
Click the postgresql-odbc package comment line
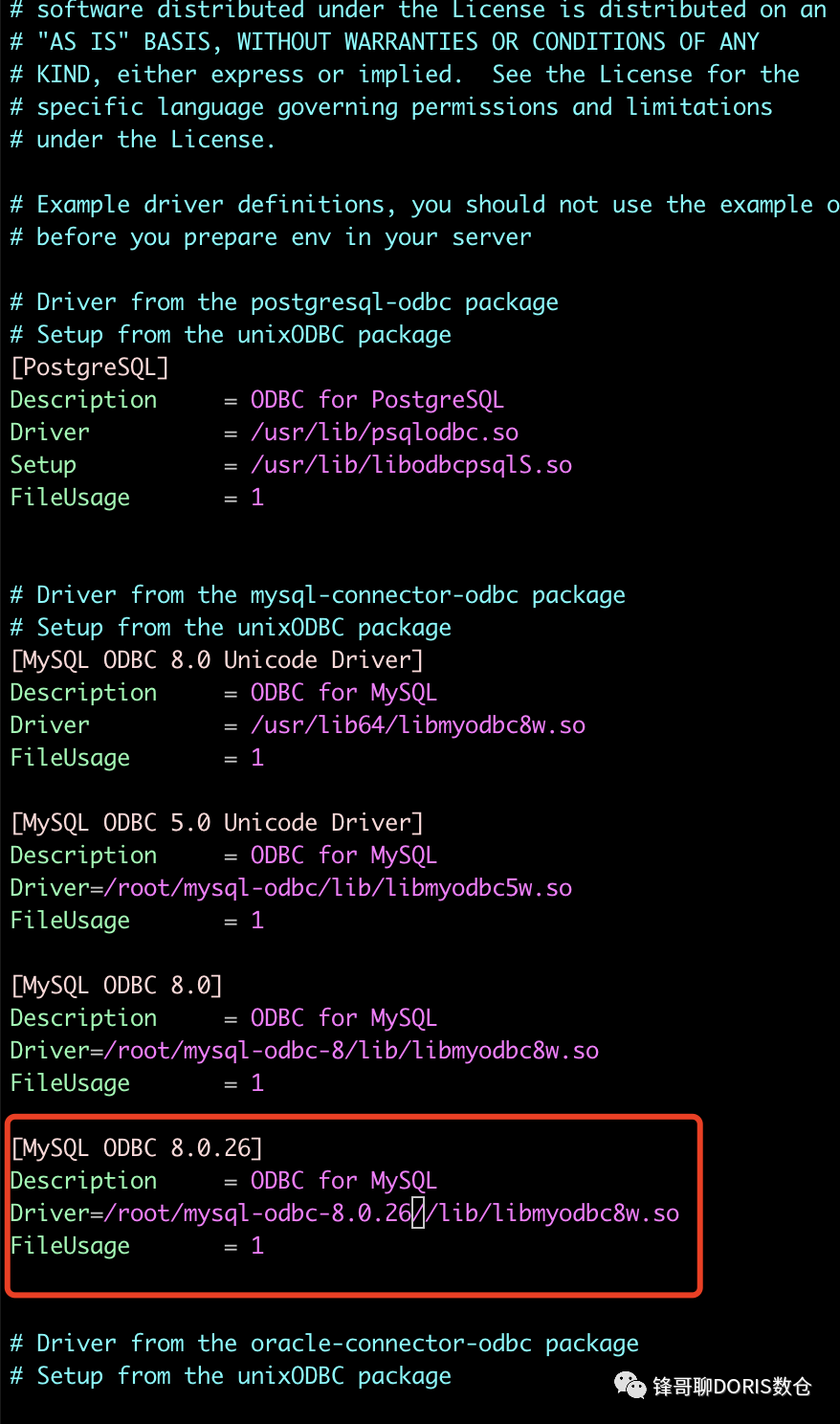tap(284, 302)
